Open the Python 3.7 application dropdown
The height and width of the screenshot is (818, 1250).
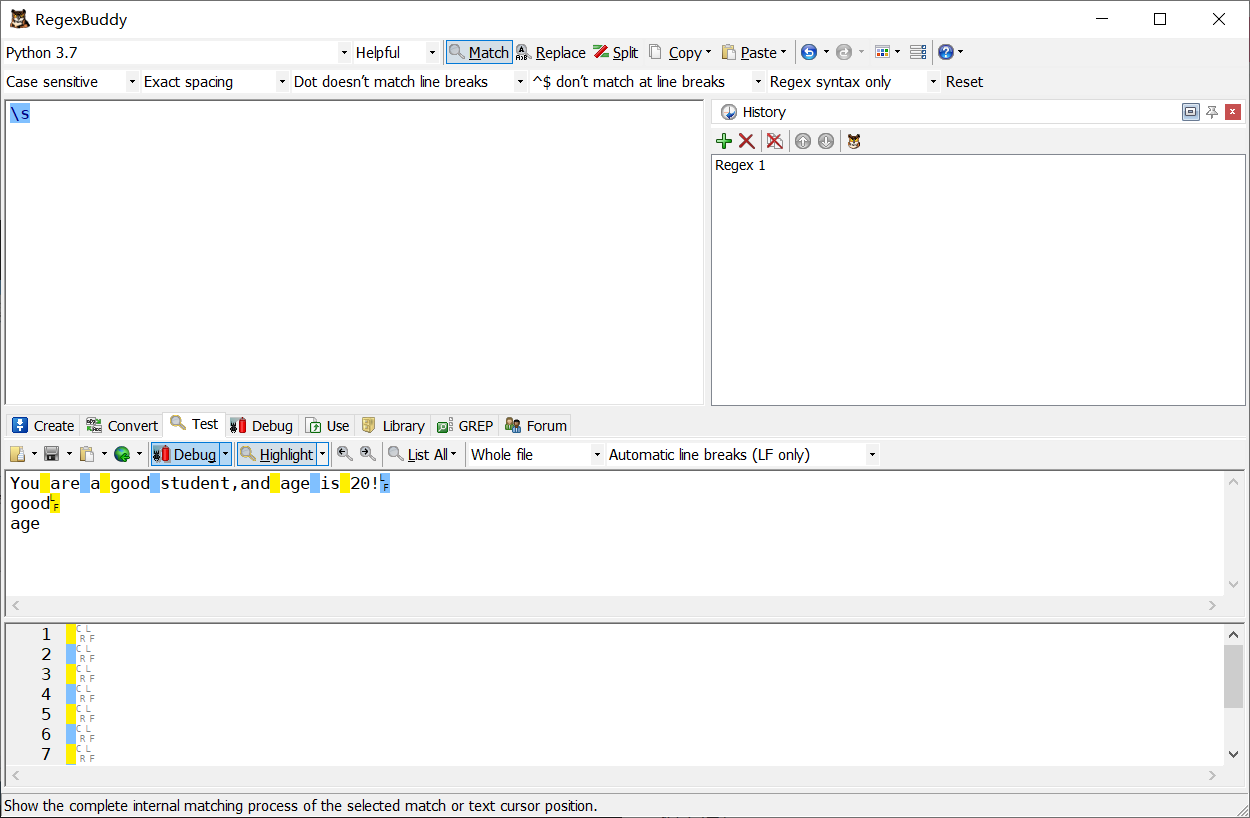pos(345,52)
